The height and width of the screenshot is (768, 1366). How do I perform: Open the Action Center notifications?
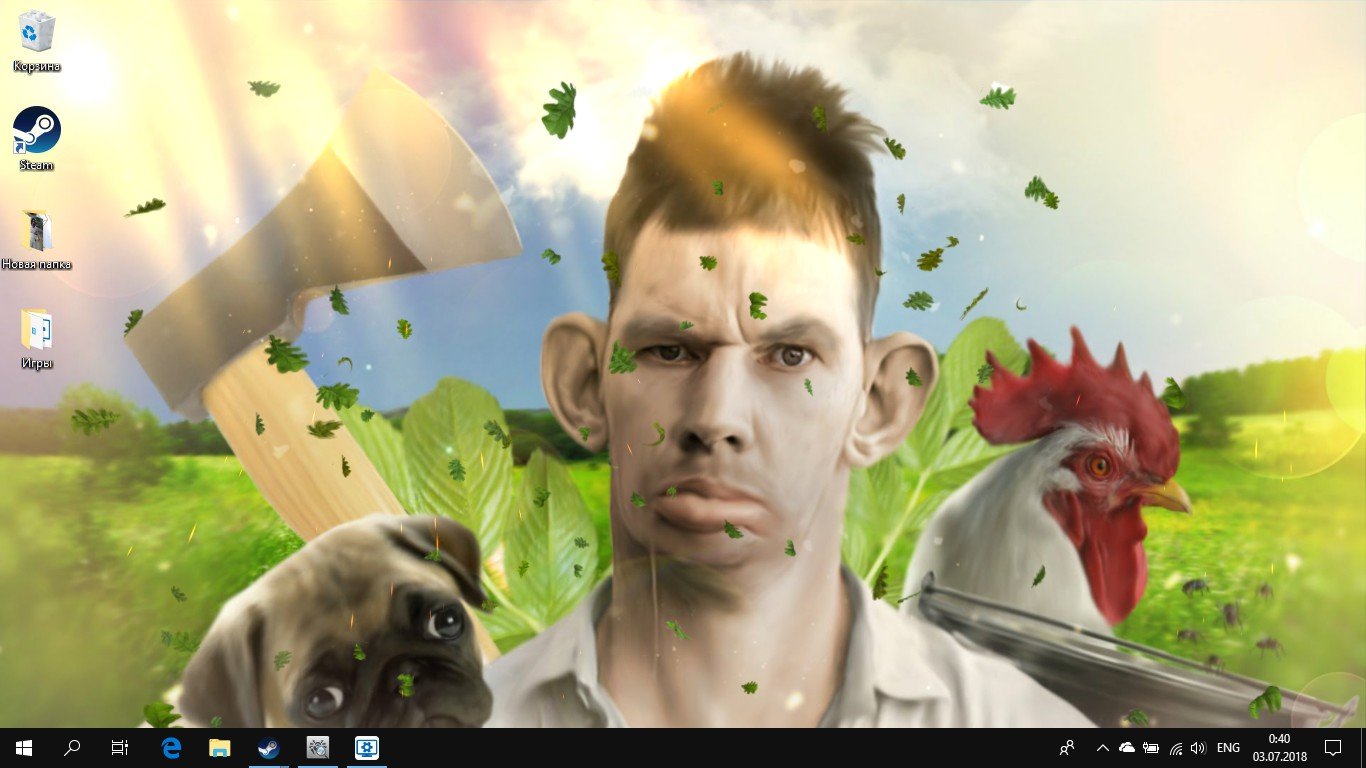pos(1332,748)
